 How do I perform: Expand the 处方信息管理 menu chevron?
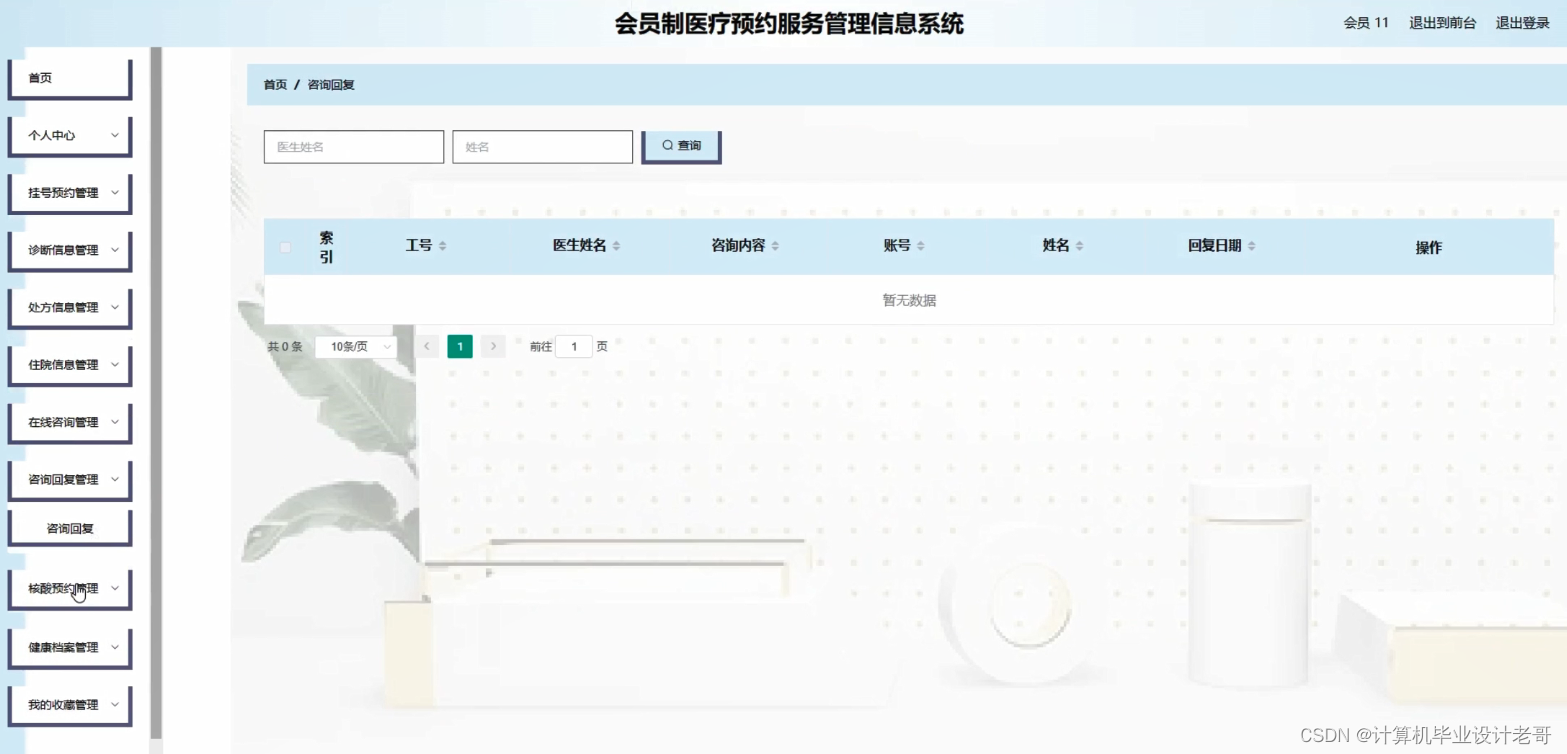point(114,307)
